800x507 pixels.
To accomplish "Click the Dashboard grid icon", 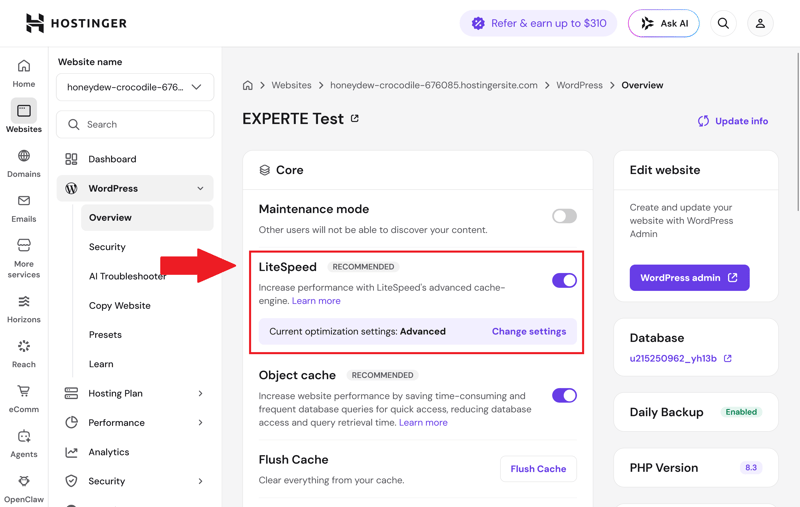I will point(71,159).
